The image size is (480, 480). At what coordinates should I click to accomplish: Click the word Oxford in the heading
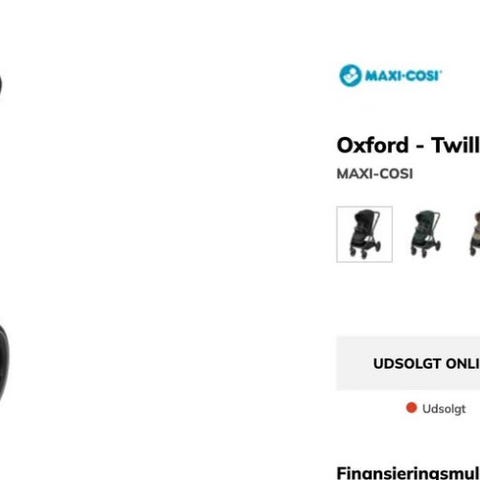click(x=373, y=145)
